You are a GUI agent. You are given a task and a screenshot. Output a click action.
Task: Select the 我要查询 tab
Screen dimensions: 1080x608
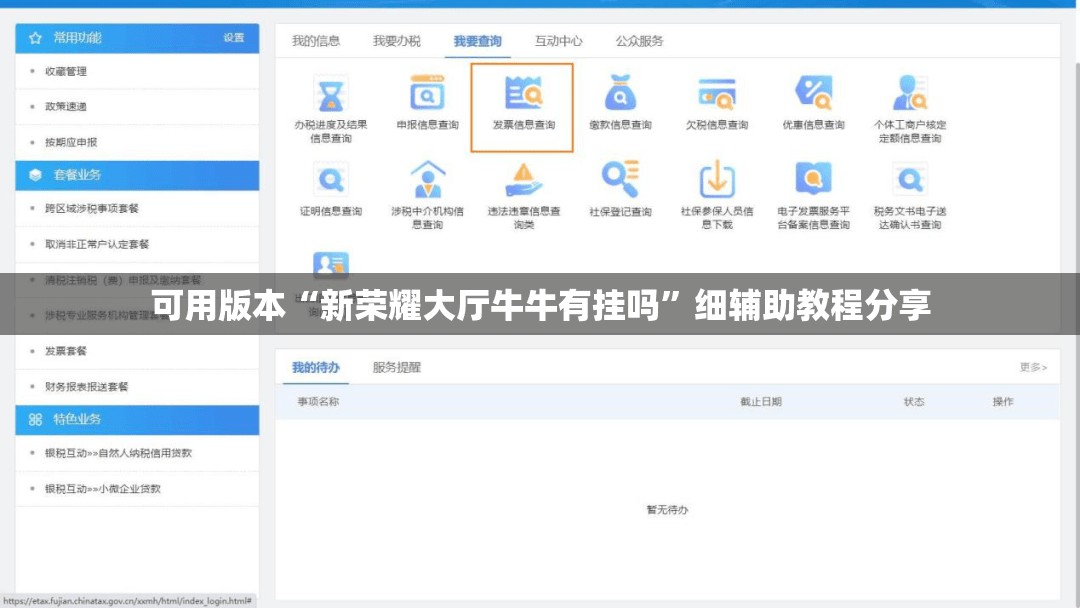[x=477, y=41]
